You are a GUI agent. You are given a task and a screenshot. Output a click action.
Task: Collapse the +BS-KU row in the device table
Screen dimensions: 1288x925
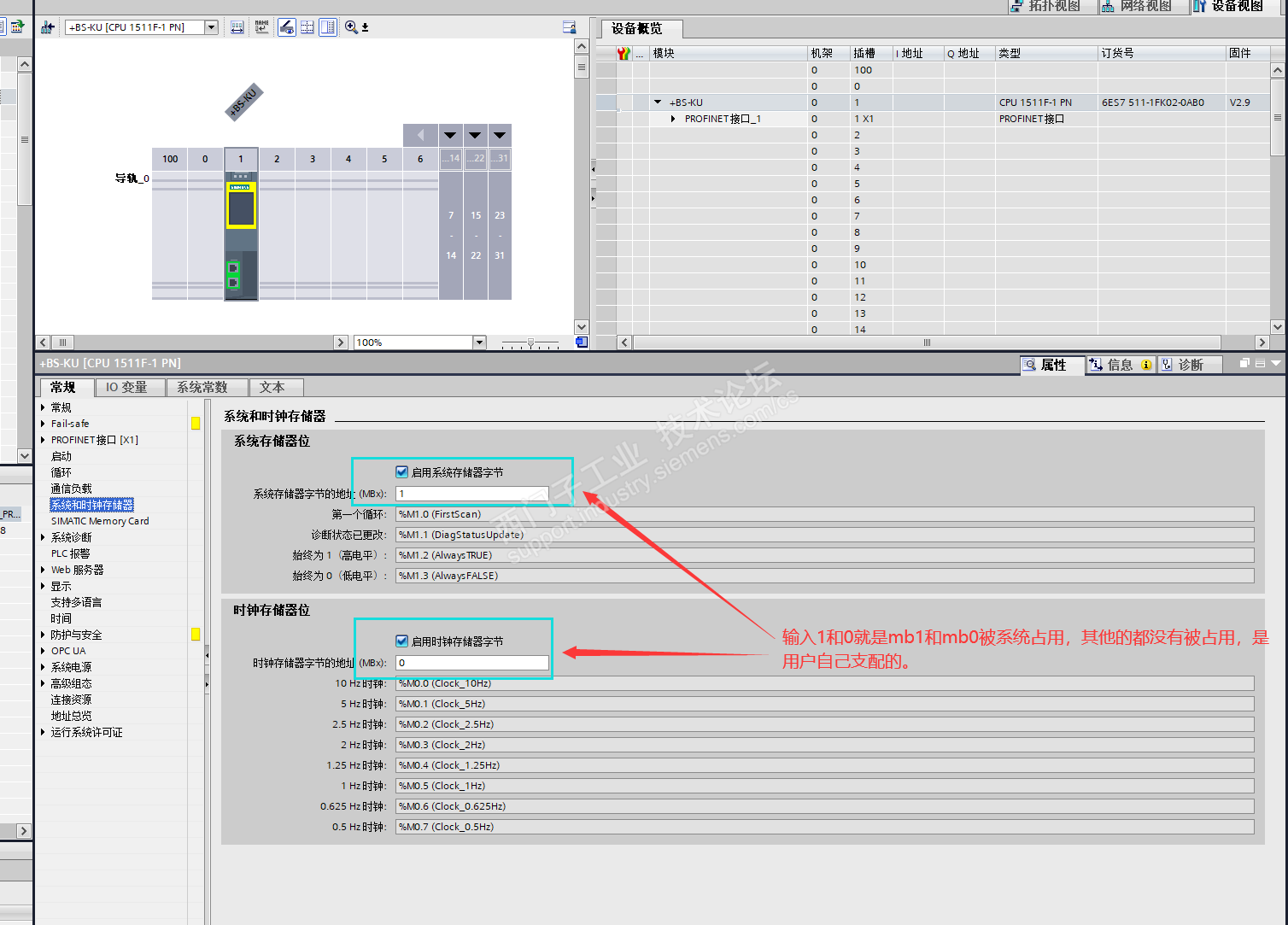[x=658, y=102]
